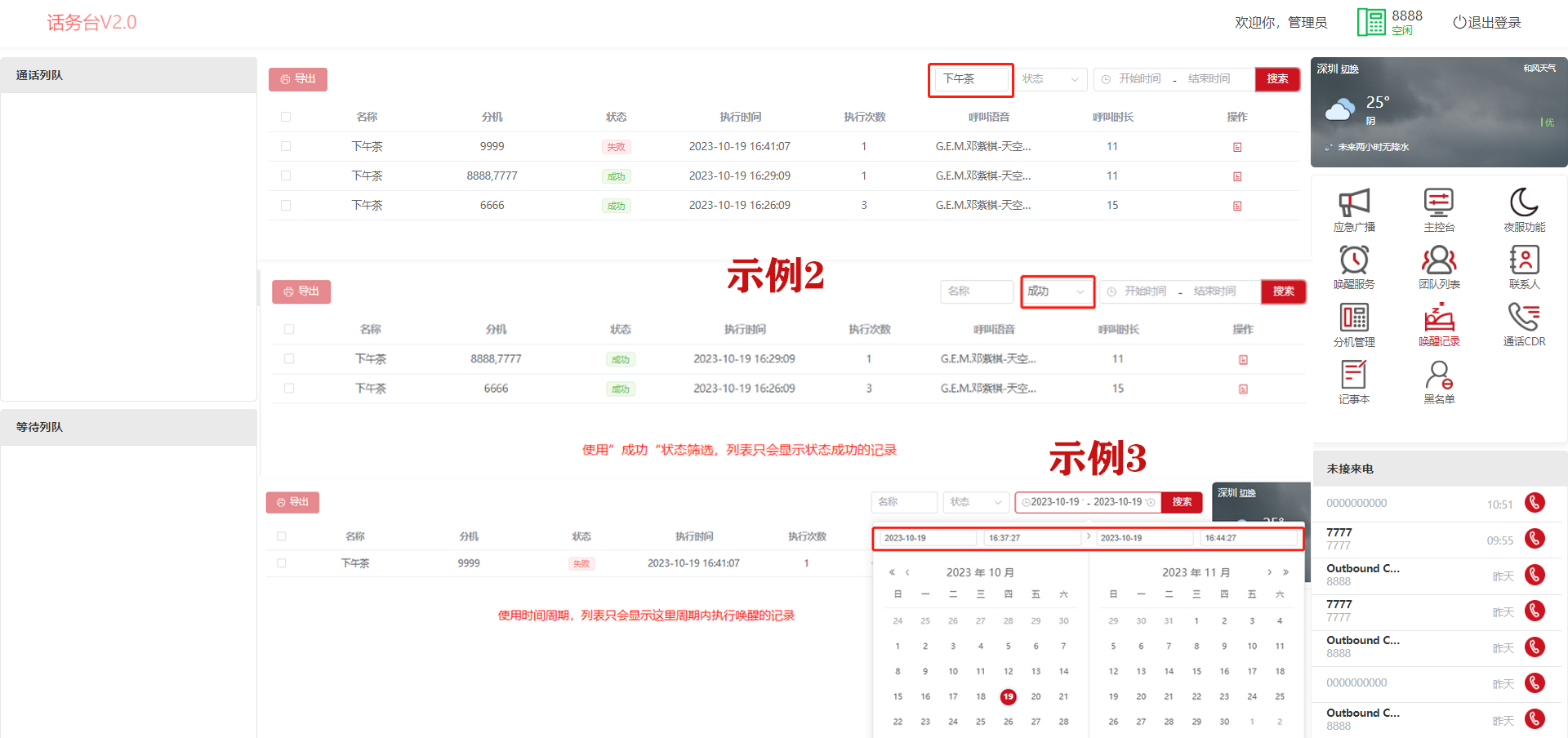Screen dimensions: 1568x738
Task: Open the 通话CDR call records icon
Action: pos(1524,324)
